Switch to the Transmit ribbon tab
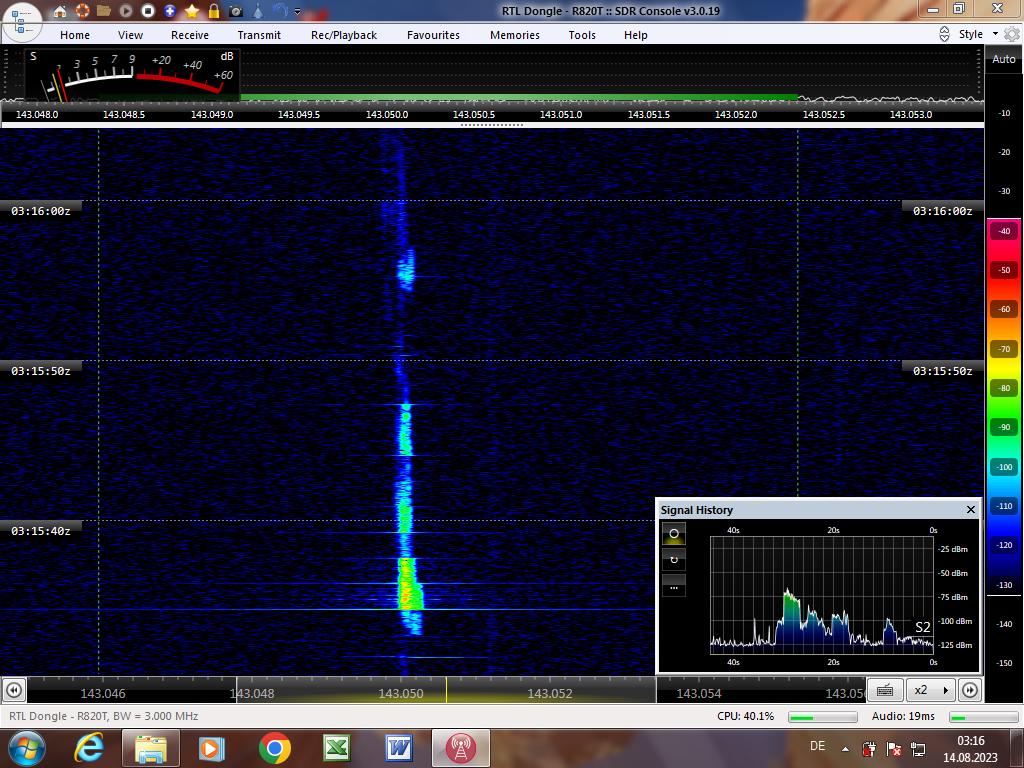 click(259, 35)
